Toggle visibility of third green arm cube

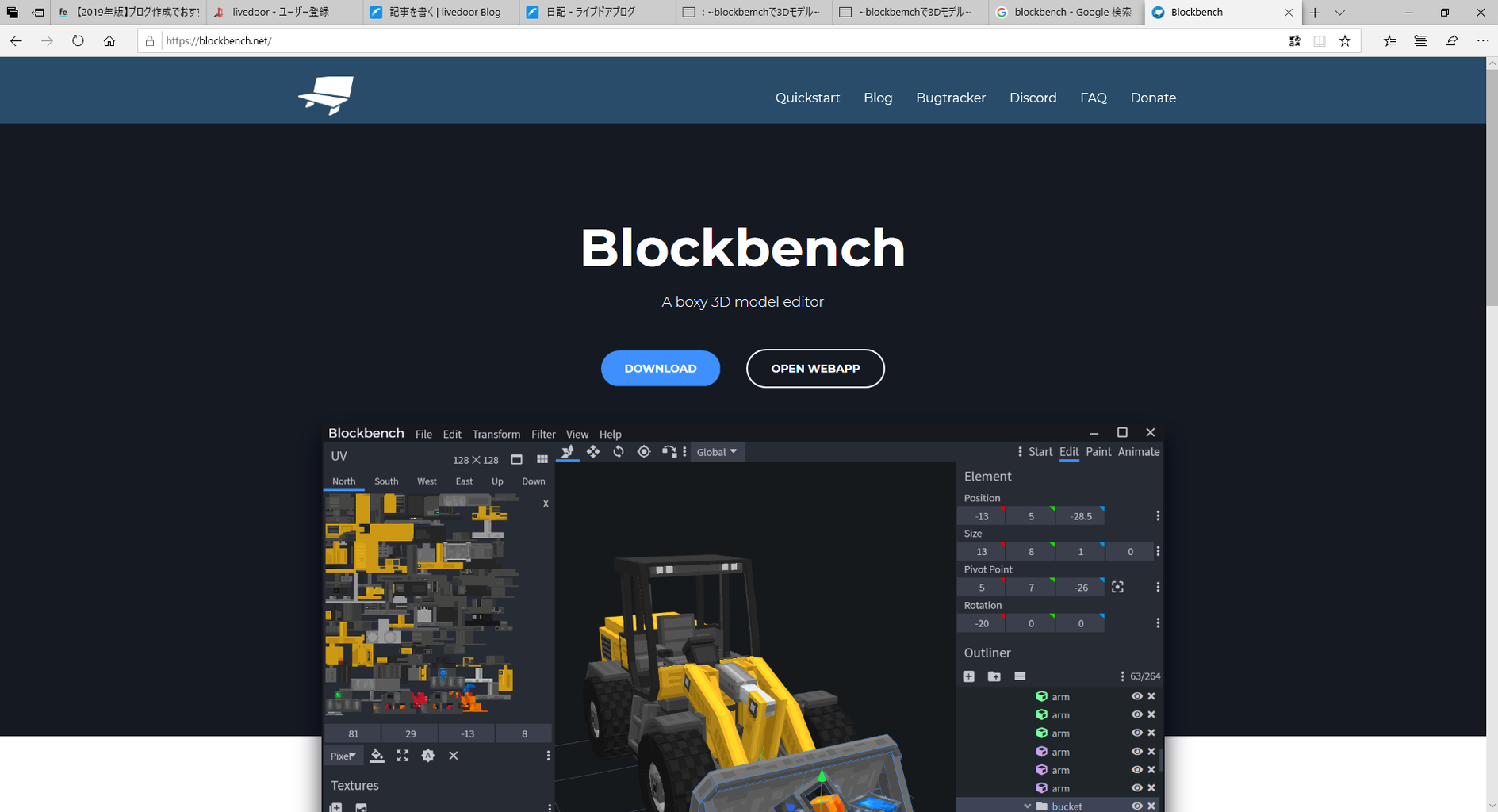[x=1136, y=733]
